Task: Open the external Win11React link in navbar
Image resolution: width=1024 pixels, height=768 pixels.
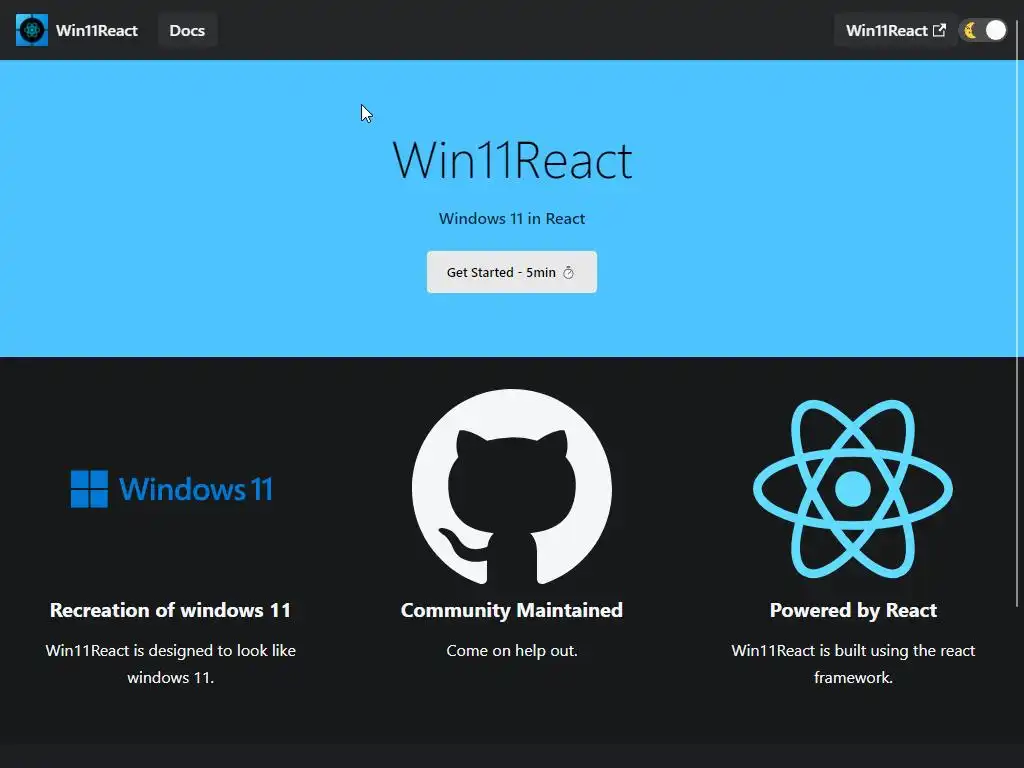Action: click(x=895, y=31)
